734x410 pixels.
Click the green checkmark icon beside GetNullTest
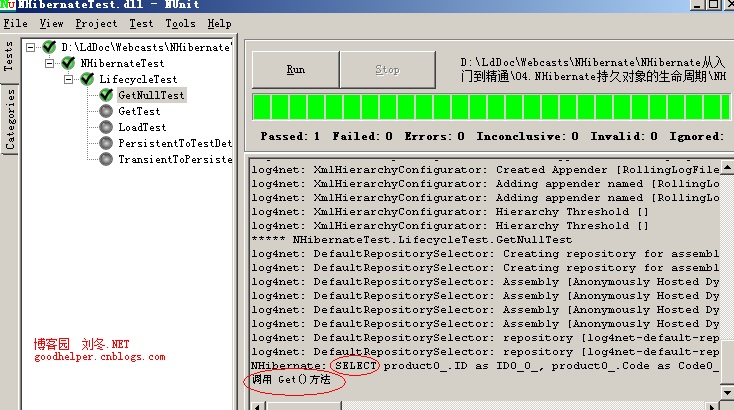point(106,95)
